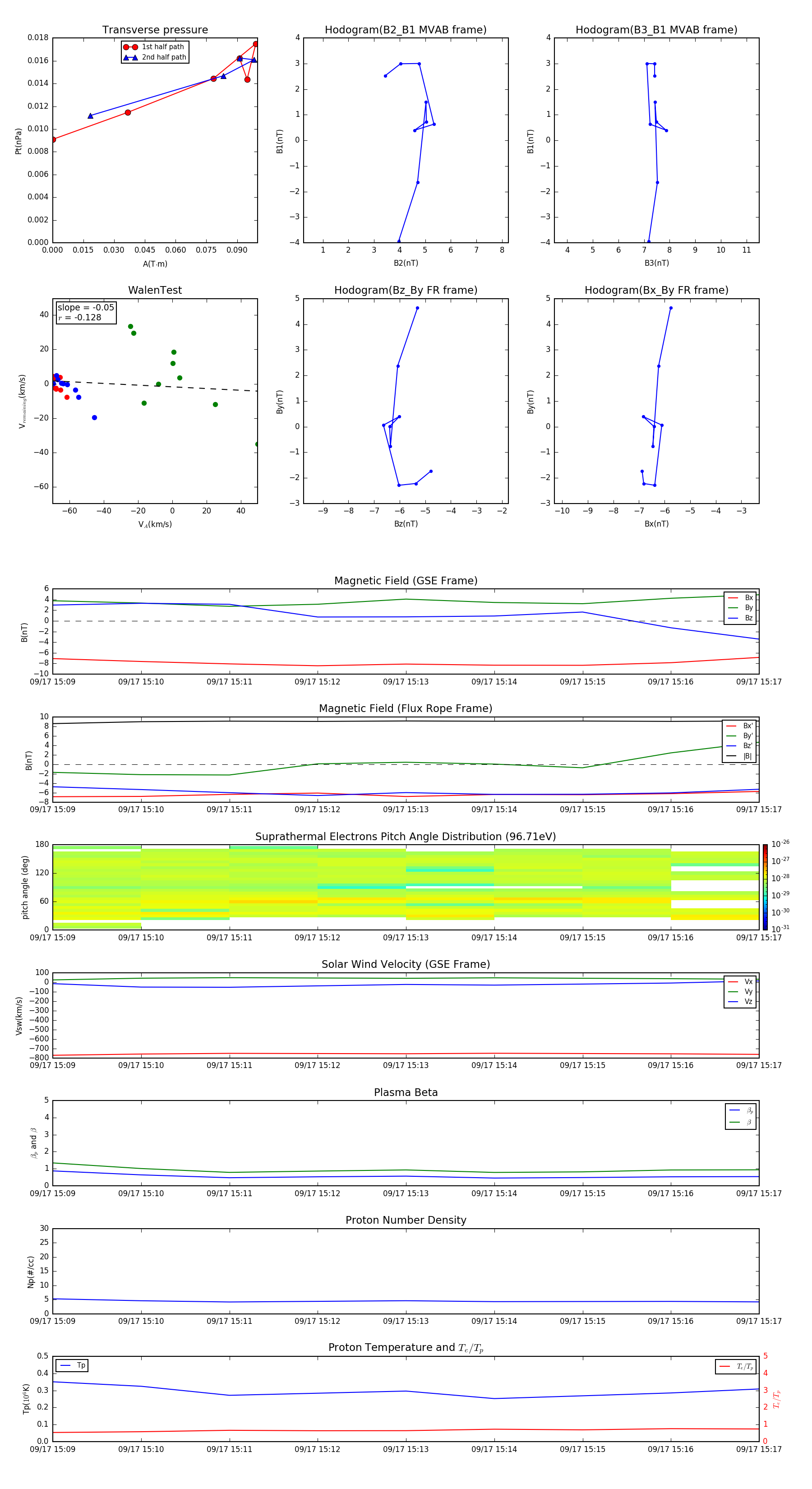Click the dashed fit line in WalenTest plot

[x=155, y=385]
